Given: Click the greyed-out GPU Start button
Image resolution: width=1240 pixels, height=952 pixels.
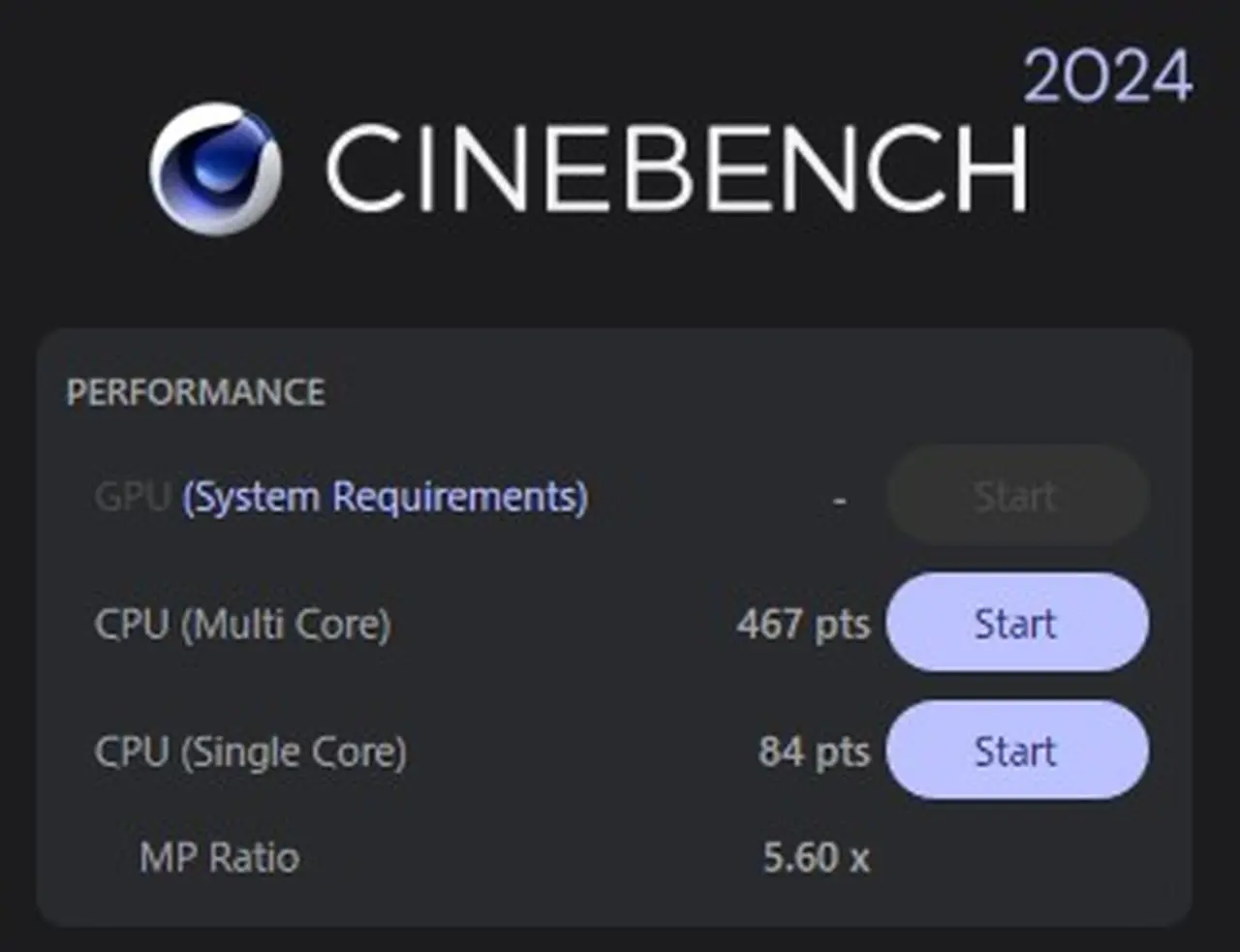Looking at the screenshot, I should click(x=1017, y=496).
